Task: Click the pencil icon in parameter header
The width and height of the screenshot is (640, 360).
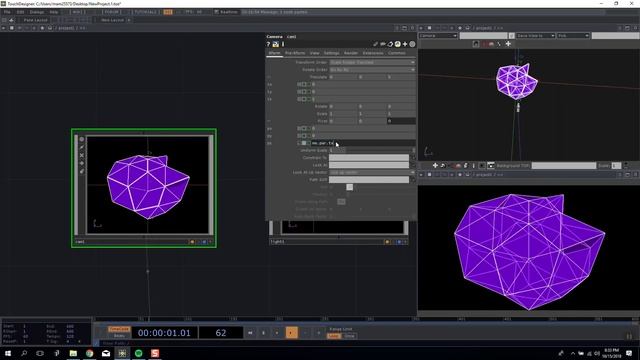Action: [x=376, y=44]
